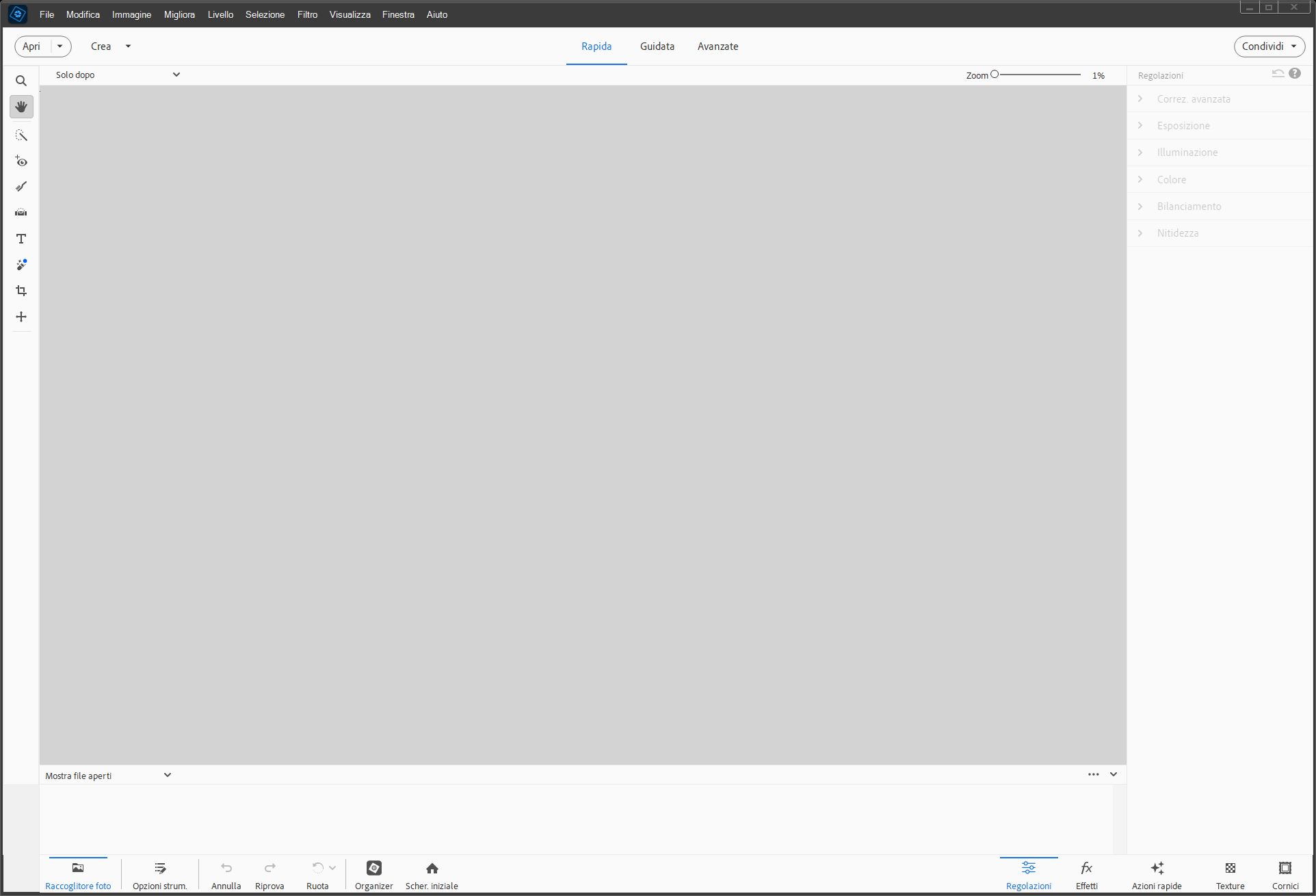Switch to Avanzate mode tab
Viewport: 1316px width, 896px height.
point(718,47)
